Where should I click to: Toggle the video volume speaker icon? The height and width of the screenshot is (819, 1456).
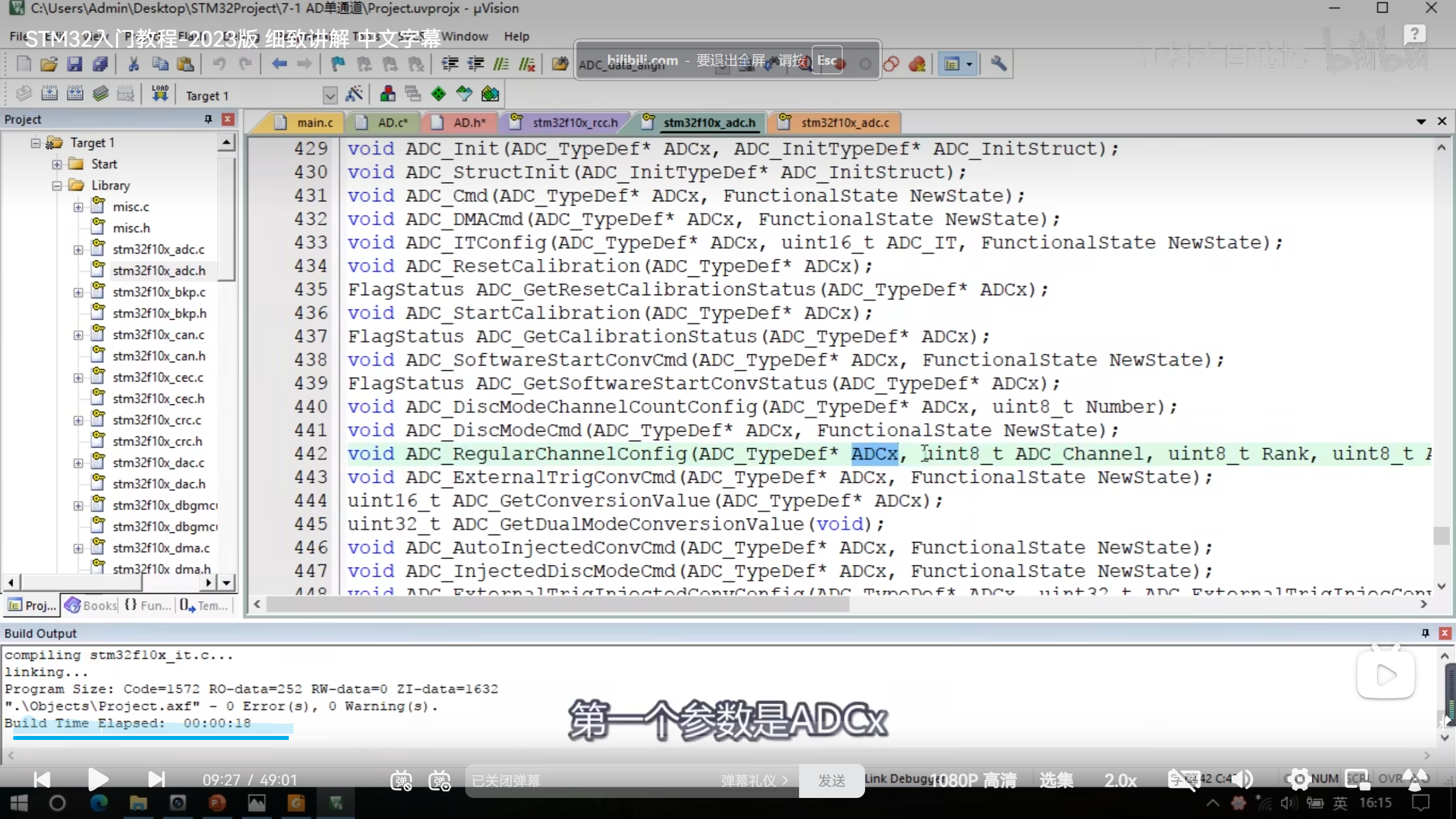pos(1243,780)
